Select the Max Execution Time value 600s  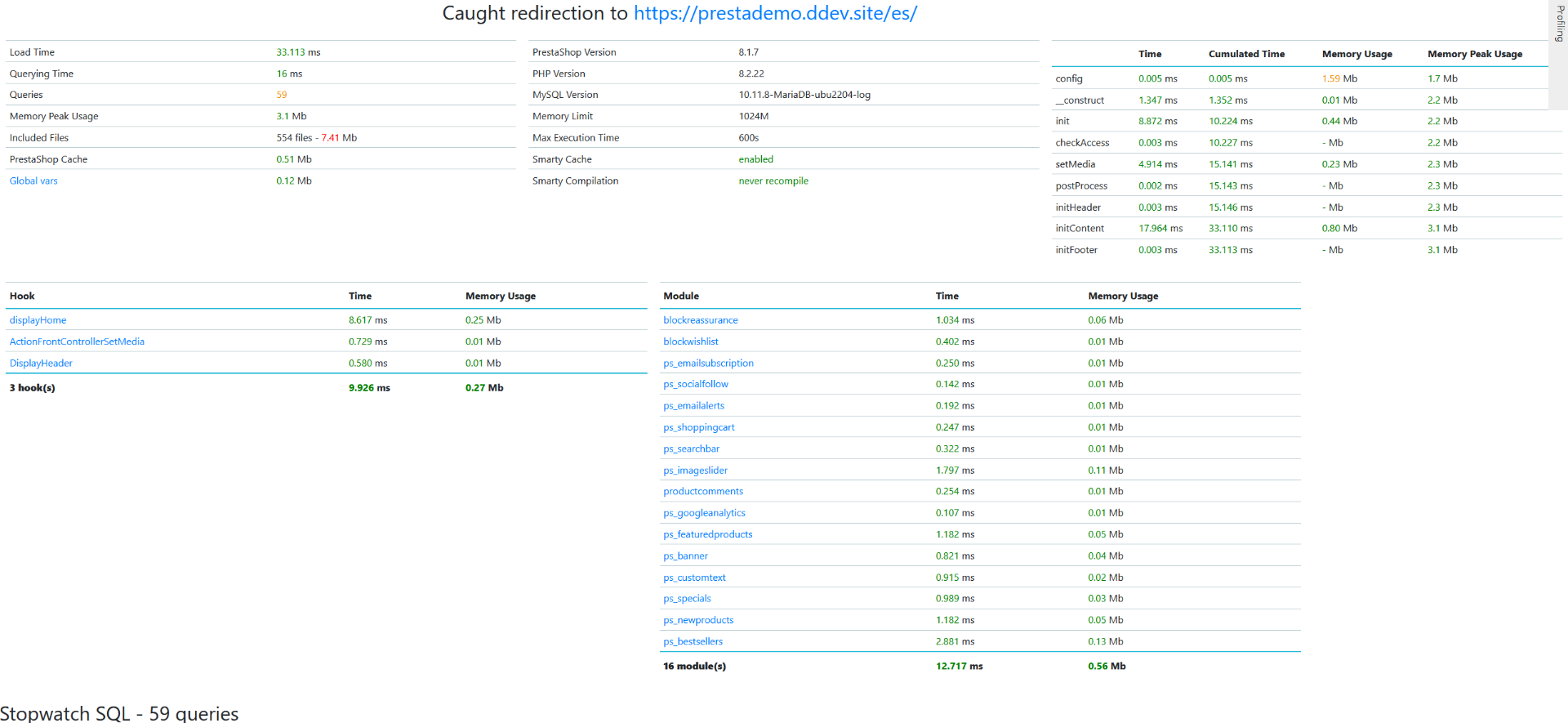[749, 138]
